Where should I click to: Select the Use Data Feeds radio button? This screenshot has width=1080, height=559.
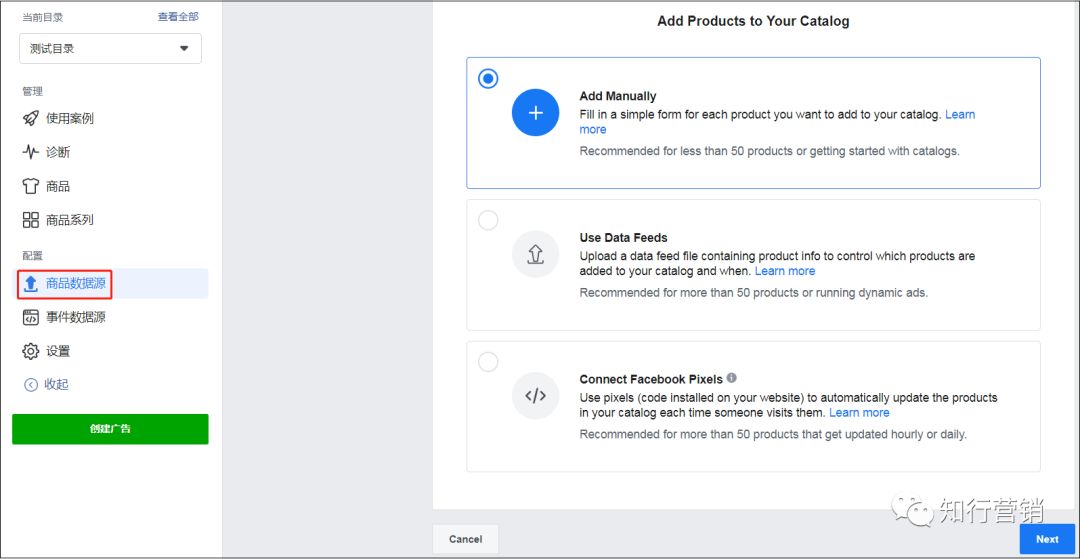click(488, 221)
